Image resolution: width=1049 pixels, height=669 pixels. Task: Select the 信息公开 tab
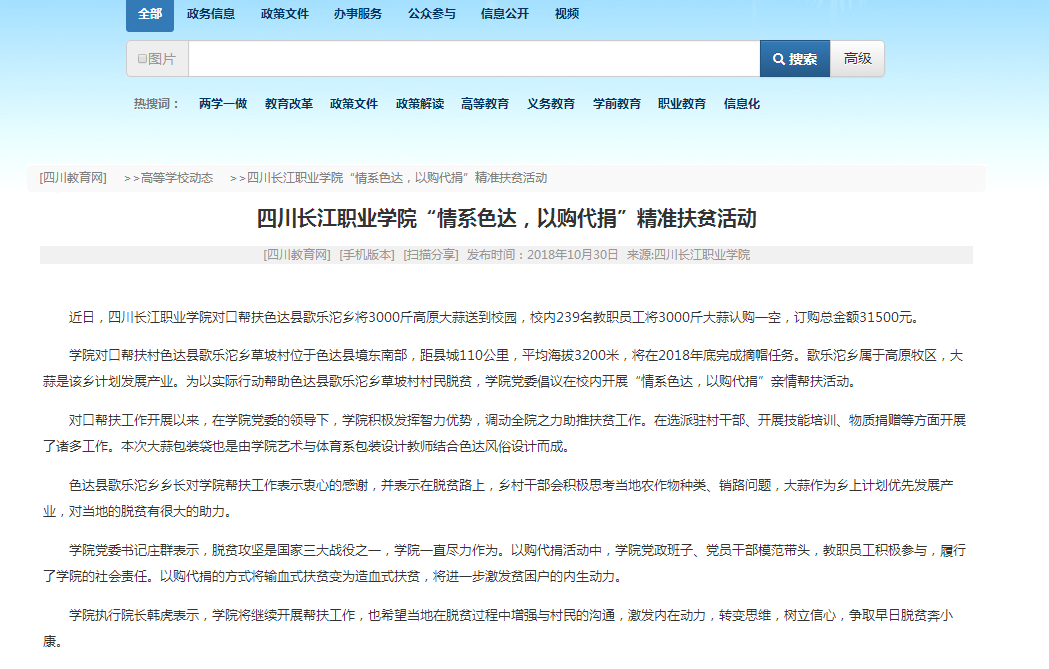click(x=504, y=14)
